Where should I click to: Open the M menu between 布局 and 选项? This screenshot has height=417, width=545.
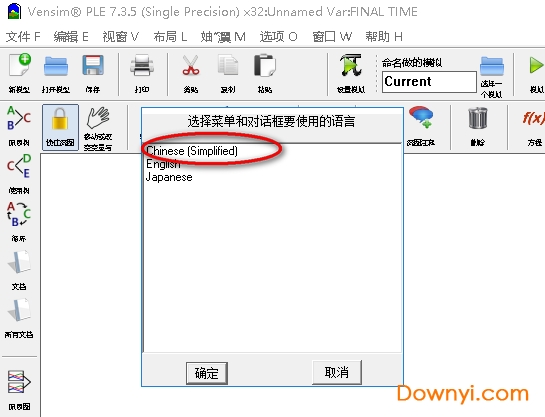(223, 36)
